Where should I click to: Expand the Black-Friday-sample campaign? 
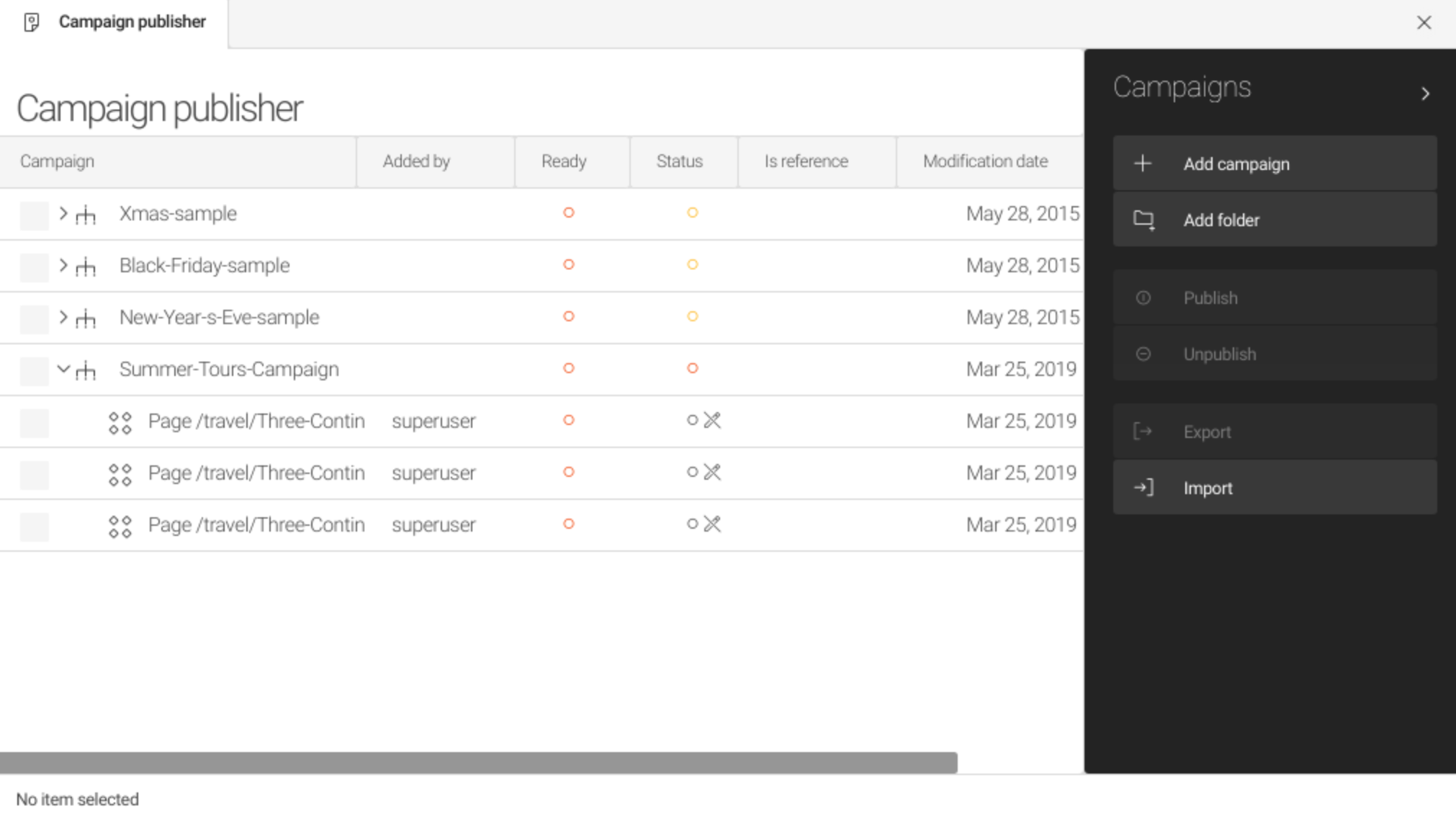point(63,265)
